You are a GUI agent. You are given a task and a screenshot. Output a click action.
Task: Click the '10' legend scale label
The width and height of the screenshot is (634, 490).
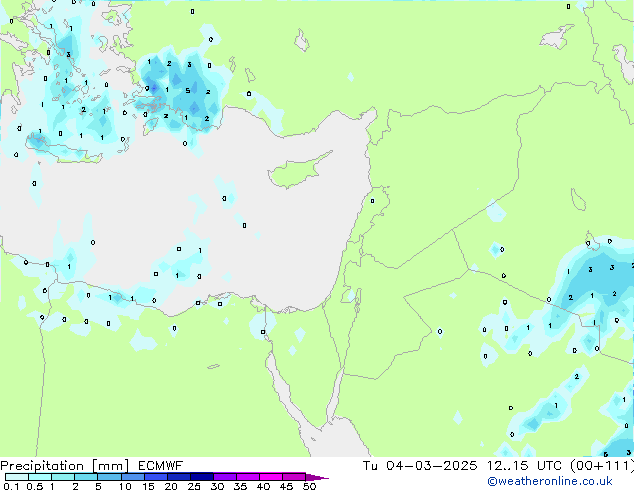[125, 486]
